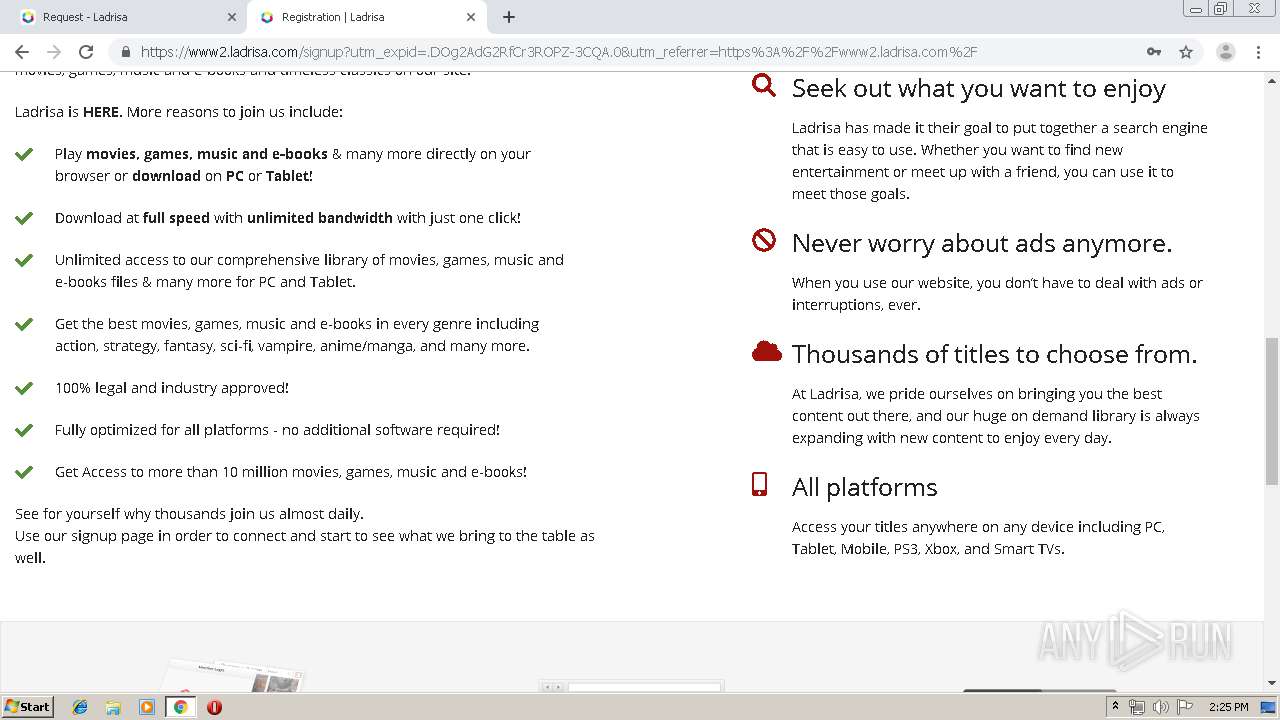Click 'Thousands of titles to choose from.' heading
Viewport: 1280px width, 720px height.
coord(994,354)
